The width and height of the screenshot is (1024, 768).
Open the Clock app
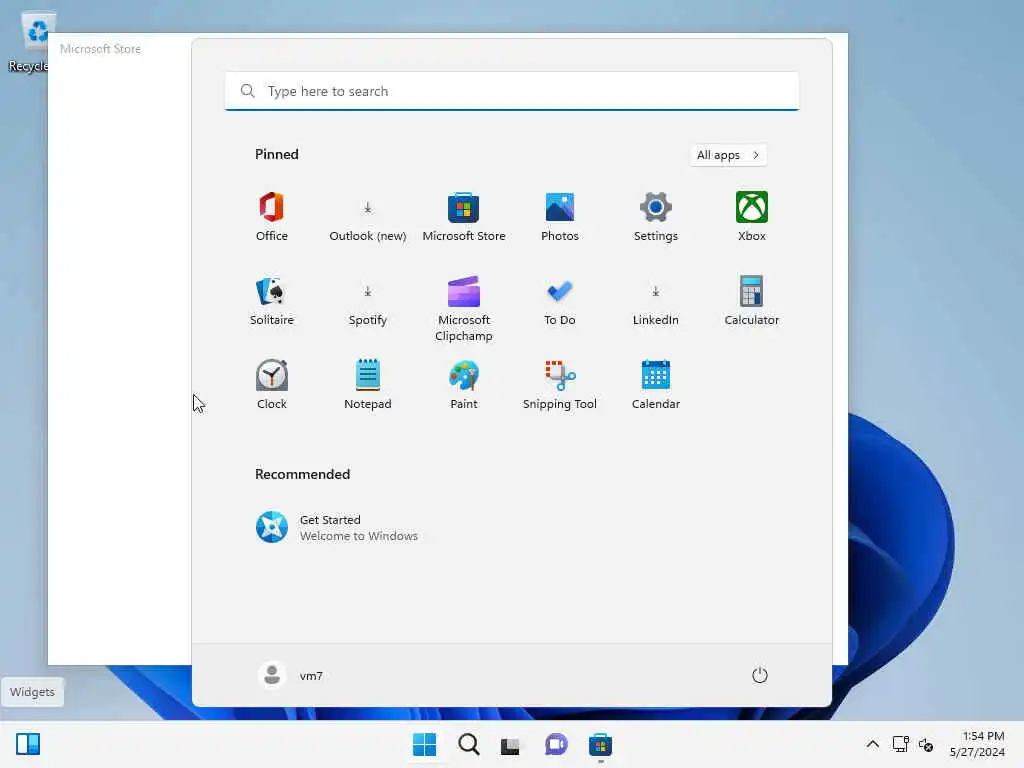coord(272,385)
